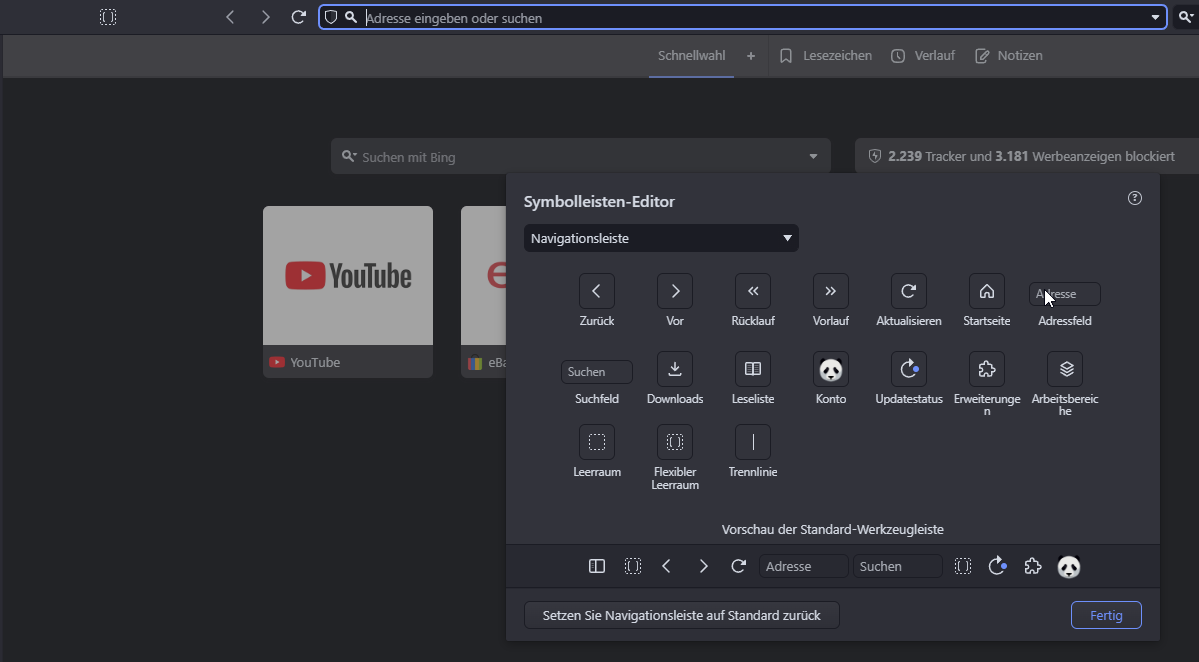This screenshot has height=662, width=1199.
Task: Select the Rücklauf rewind icon
Action: pos(752,291)
